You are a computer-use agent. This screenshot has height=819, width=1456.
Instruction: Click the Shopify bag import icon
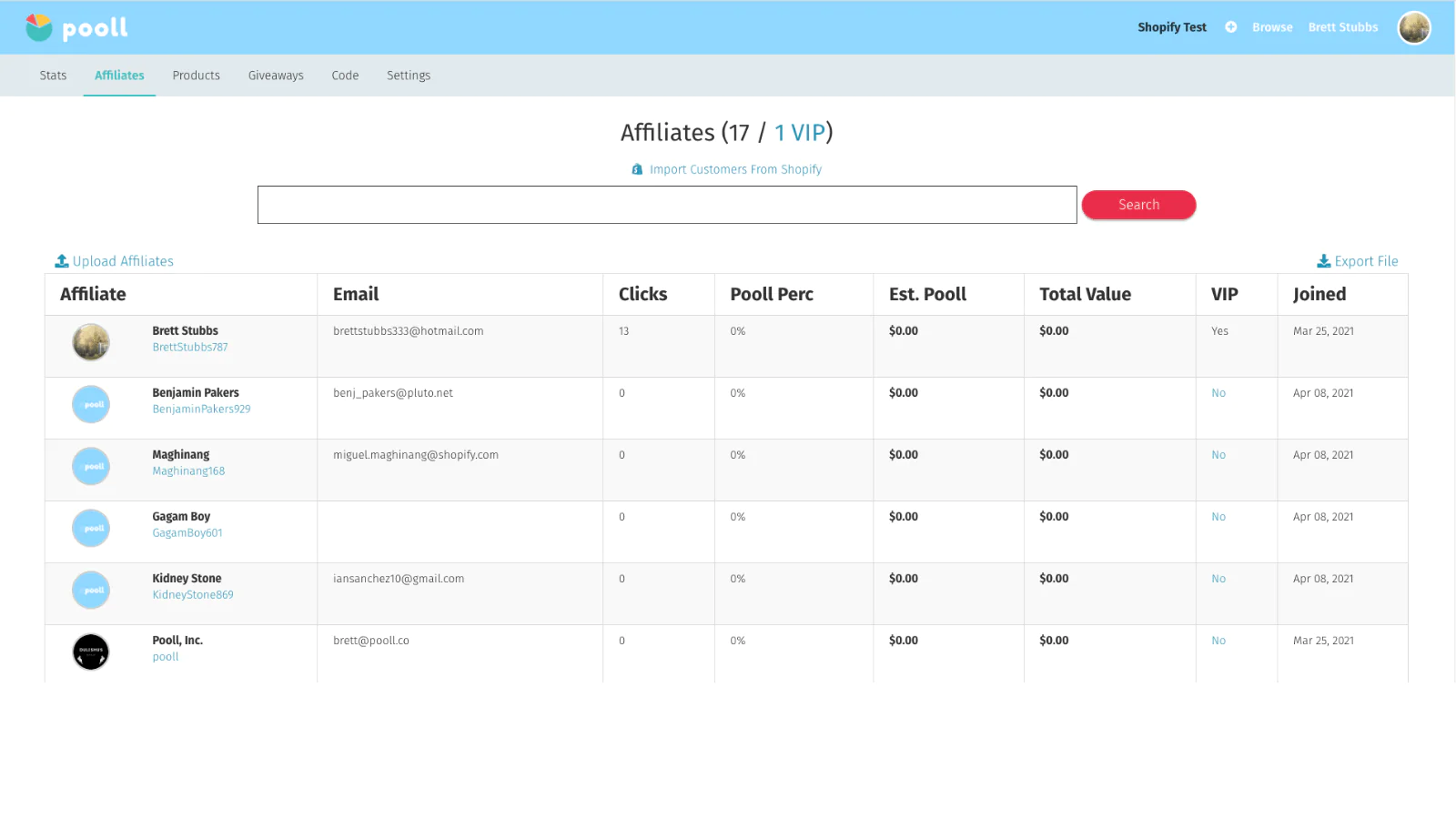click(x=637, y=169)
